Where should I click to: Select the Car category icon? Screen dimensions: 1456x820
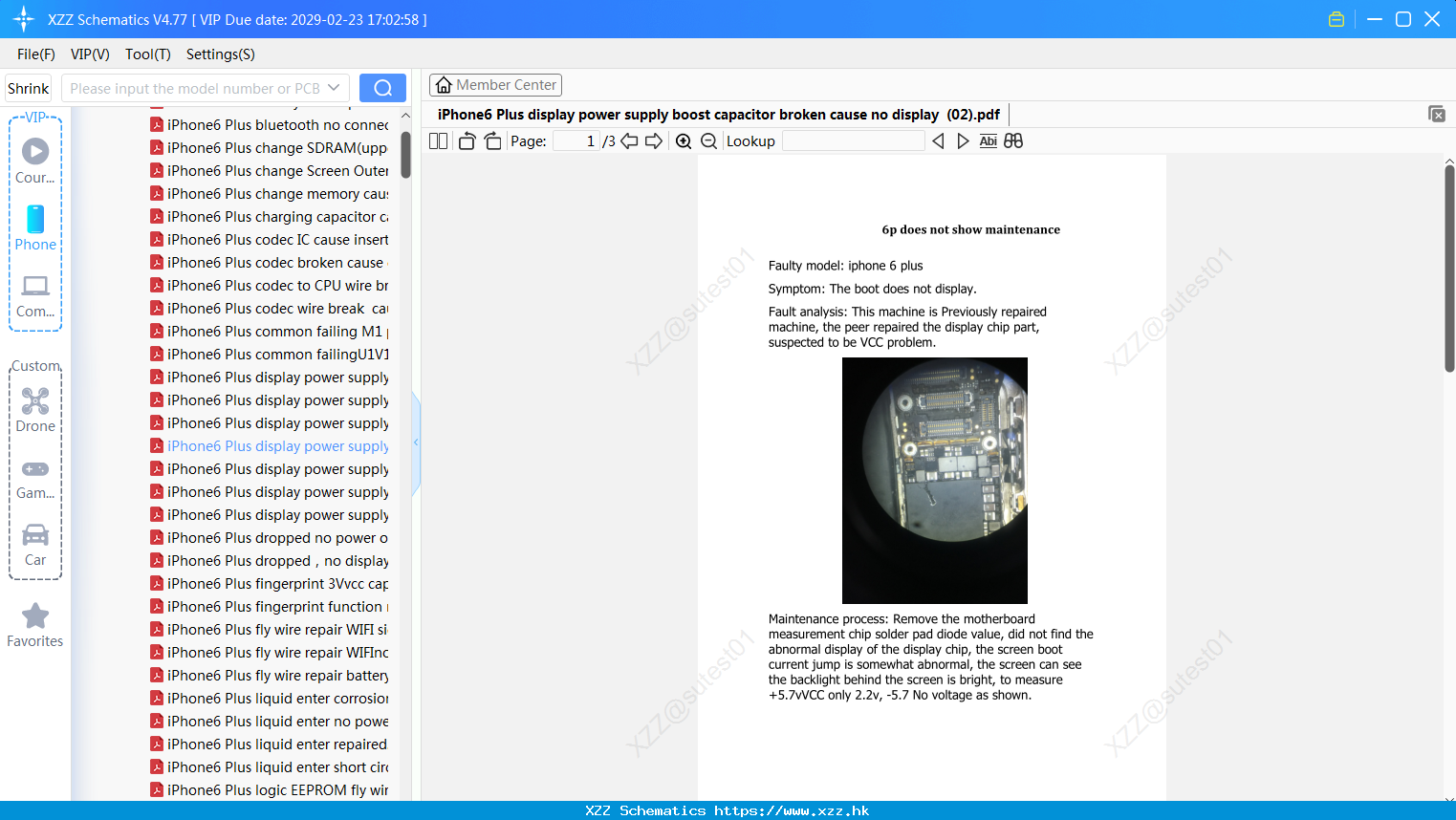pos(35,544)
